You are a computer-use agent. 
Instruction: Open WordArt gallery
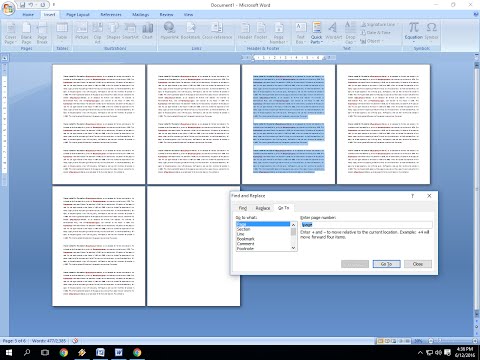(x=333, y=32)
